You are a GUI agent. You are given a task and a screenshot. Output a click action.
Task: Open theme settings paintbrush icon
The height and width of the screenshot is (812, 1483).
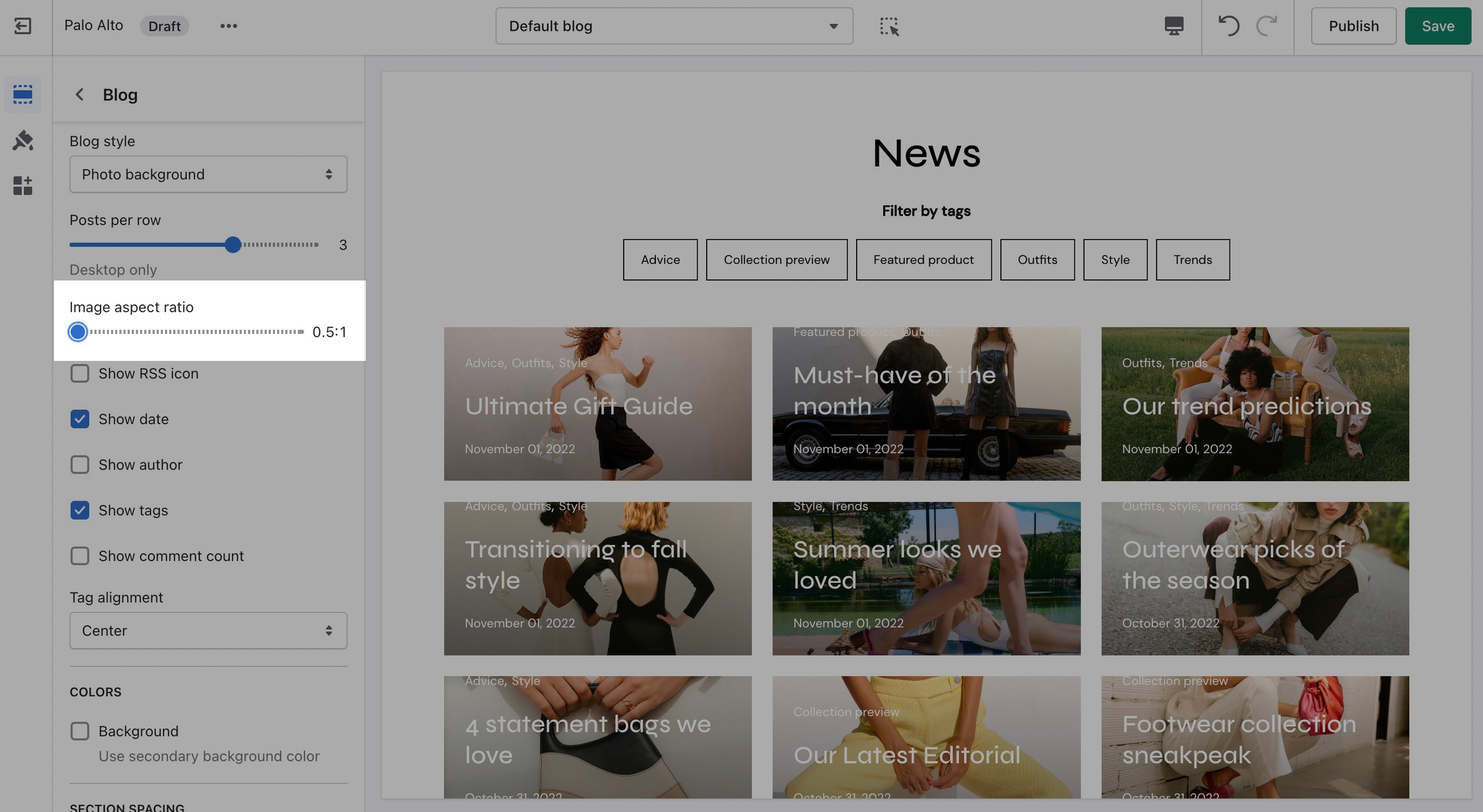coord(23,140)
